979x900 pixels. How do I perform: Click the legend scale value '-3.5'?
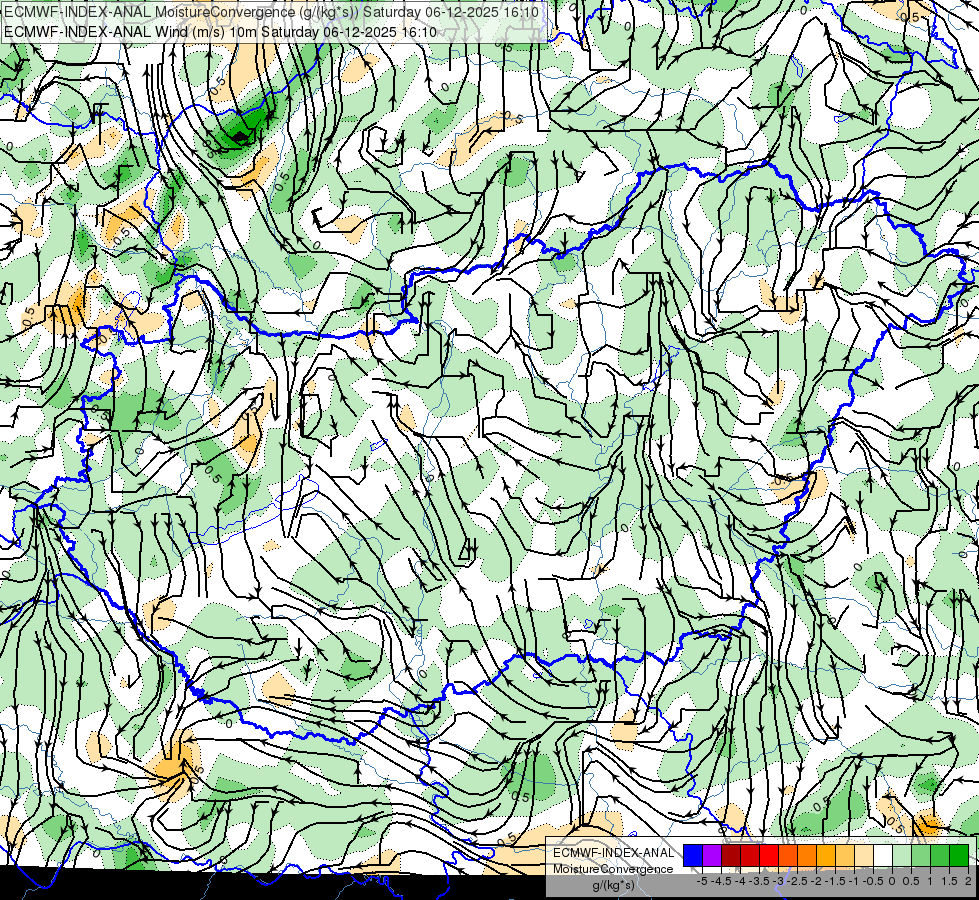[x=759, y=881]
